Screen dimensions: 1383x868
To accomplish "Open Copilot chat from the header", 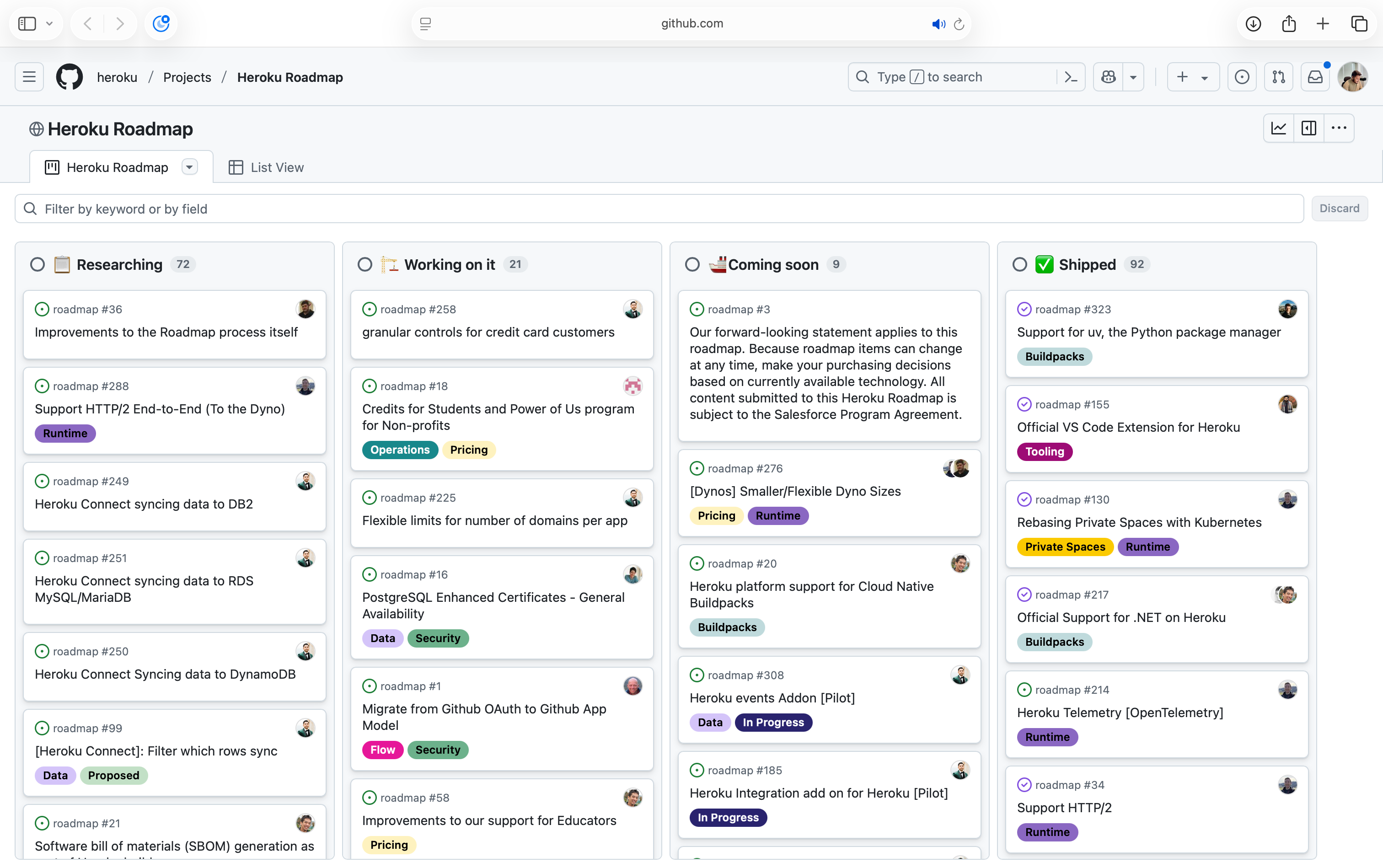I will (x=1107, y=76).
